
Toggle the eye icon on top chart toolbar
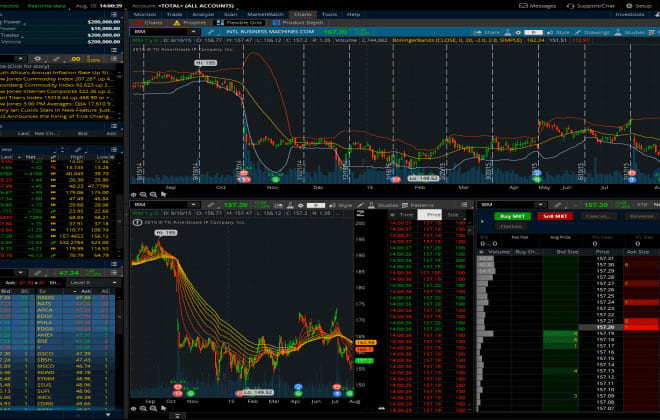518,32
